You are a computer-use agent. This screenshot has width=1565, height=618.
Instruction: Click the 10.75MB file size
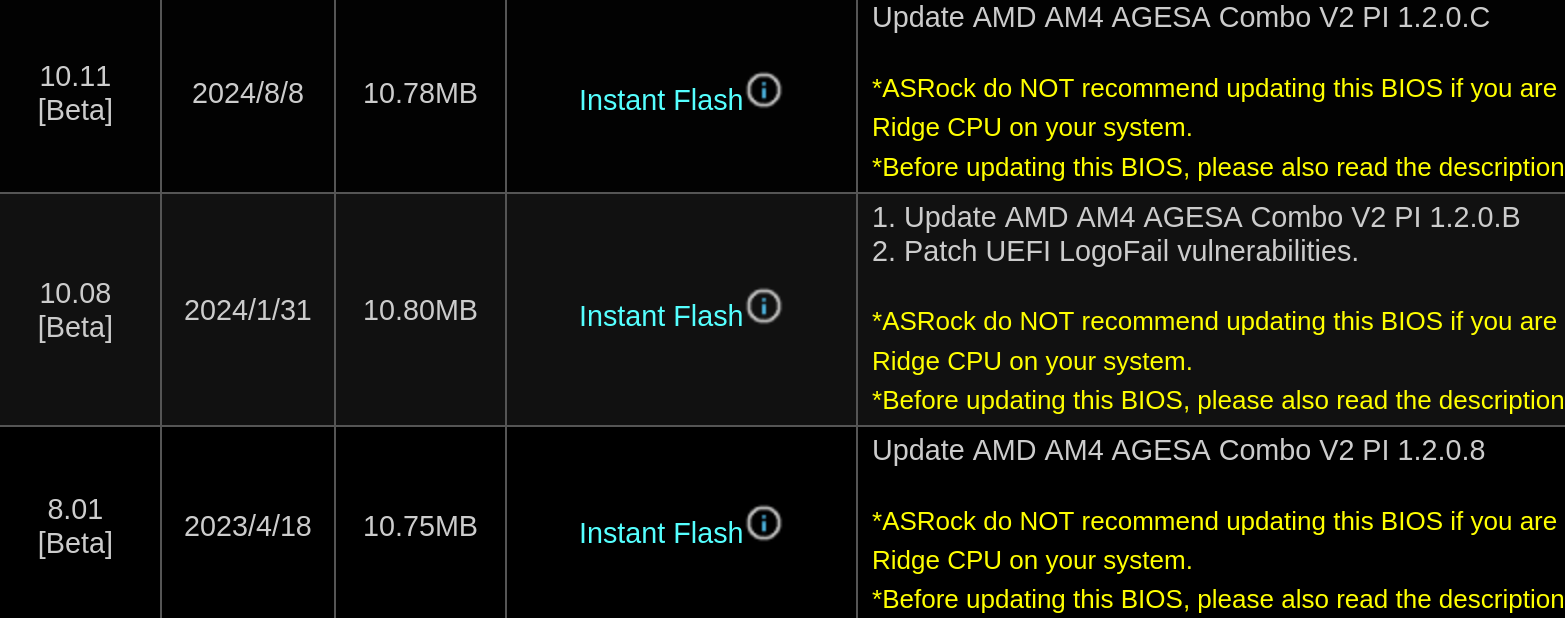[420, 526]
